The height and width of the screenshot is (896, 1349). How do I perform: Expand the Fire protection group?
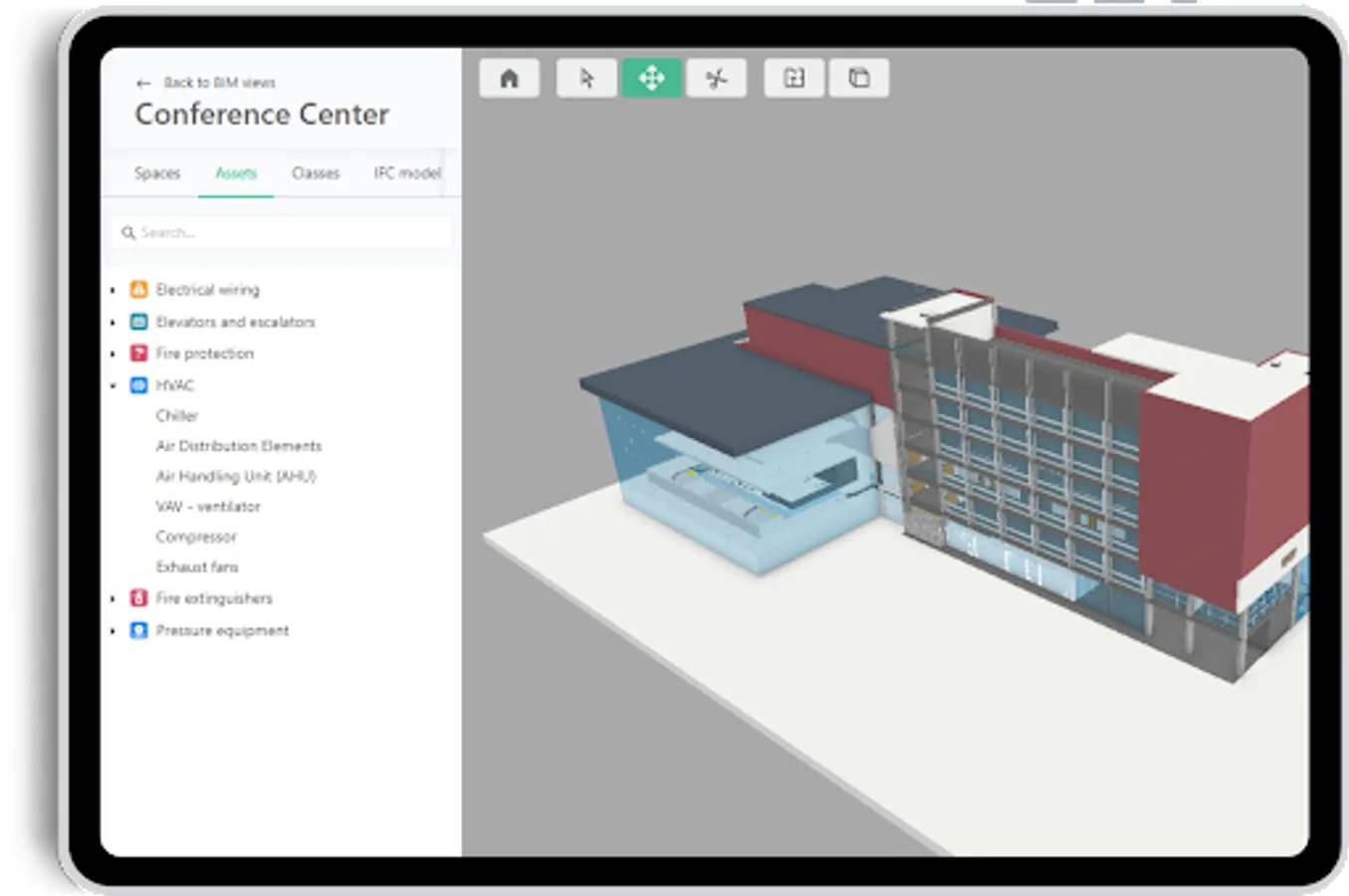coord(113,354)
